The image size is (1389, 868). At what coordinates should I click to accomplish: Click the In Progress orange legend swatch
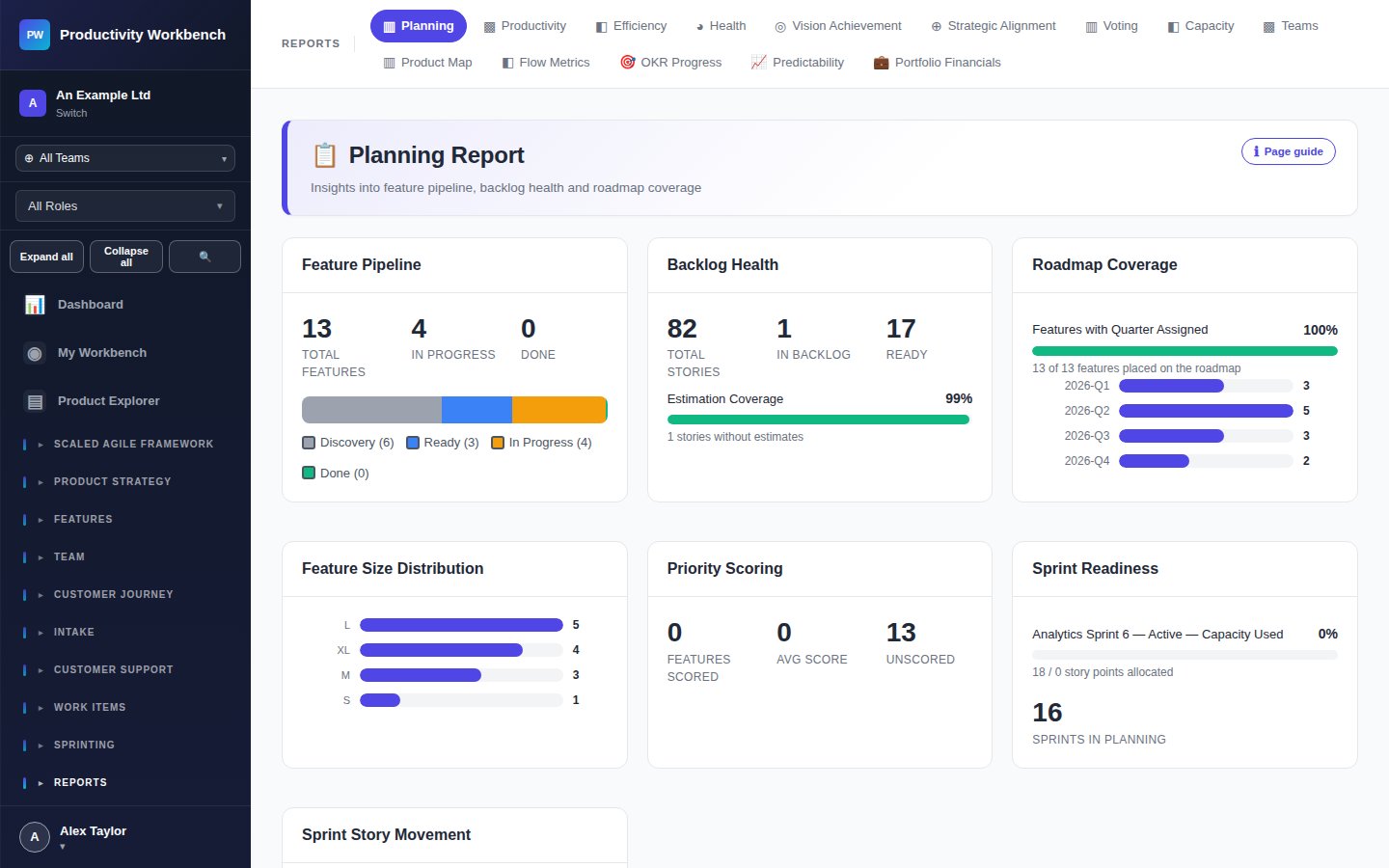pos(498,443)
